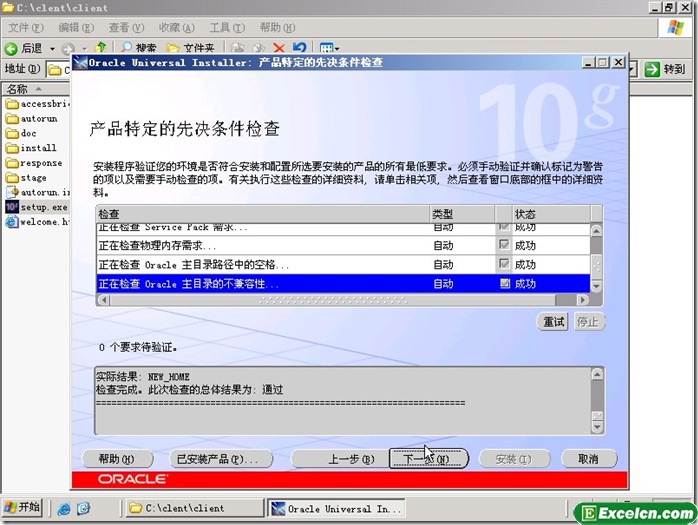Select the response folder
Image resolution: width=698 pixels, height=525 pixels.
coord(34,163)
